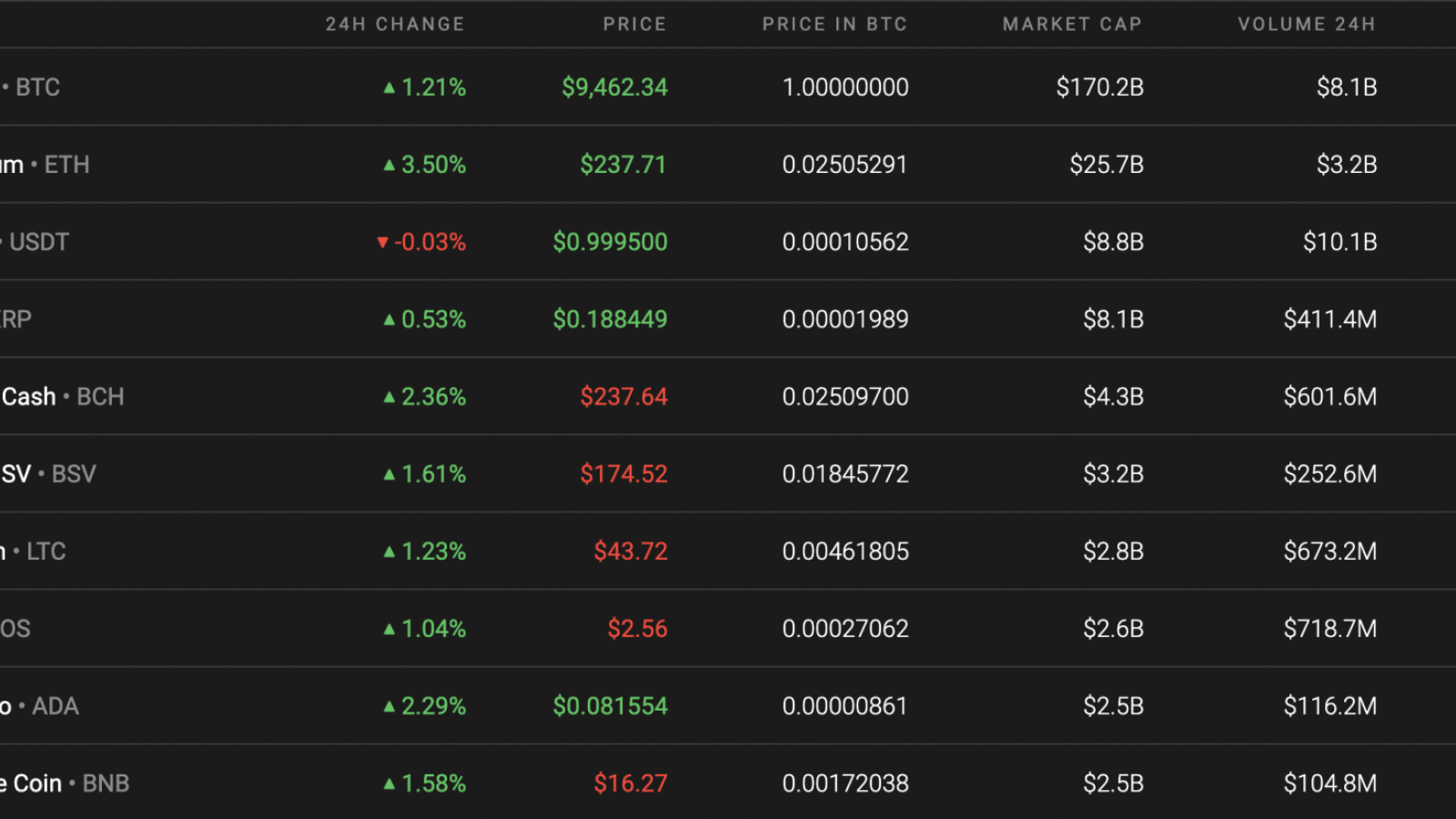Click the $0.188449 price
This screenshot has width=1456, height=819.
pos(610,319)
